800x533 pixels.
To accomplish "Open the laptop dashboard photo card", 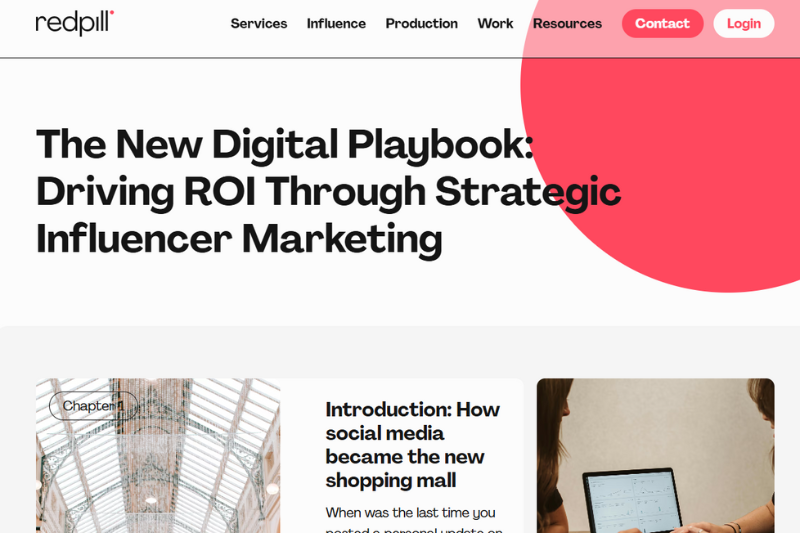I will tap(655, 455).
